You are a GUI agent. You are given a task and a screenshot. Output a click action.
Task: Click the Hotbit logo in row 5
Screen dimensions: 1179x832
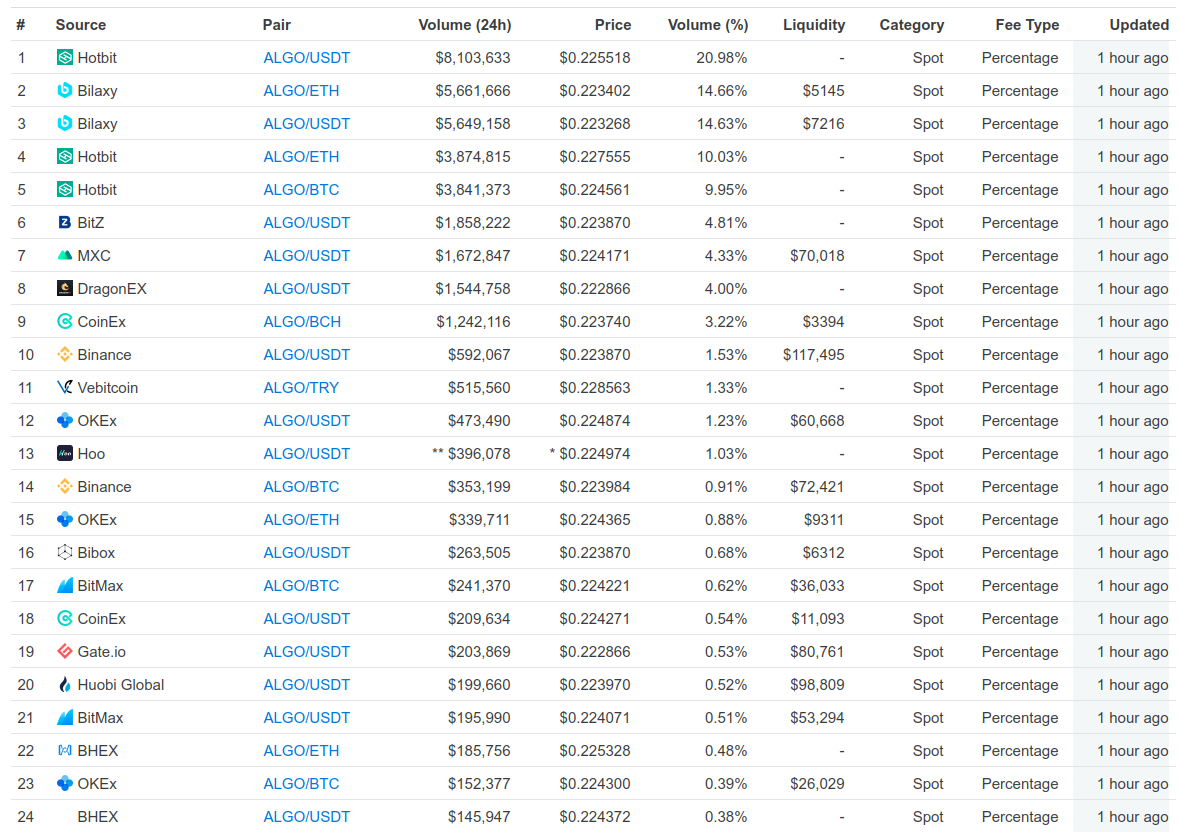tap(65, 190)
